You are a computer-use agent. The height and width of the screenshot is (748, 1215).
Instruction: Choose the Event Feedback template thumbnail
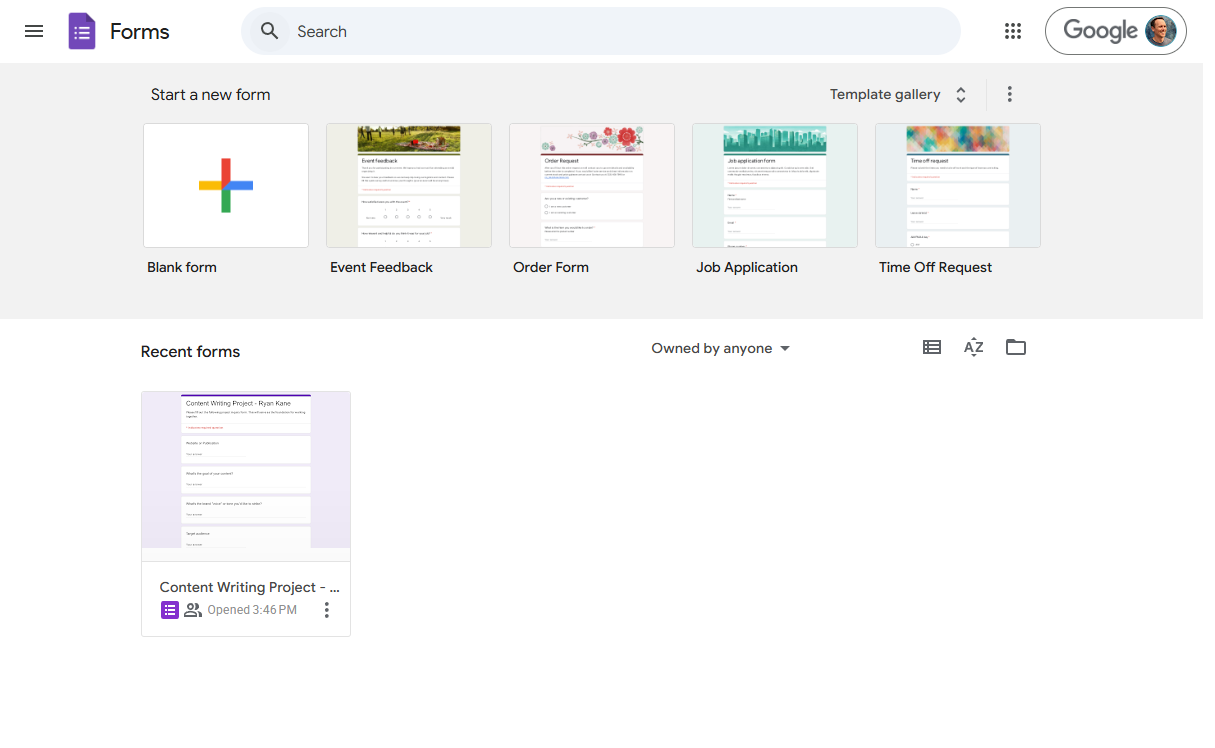click(408, 185)
